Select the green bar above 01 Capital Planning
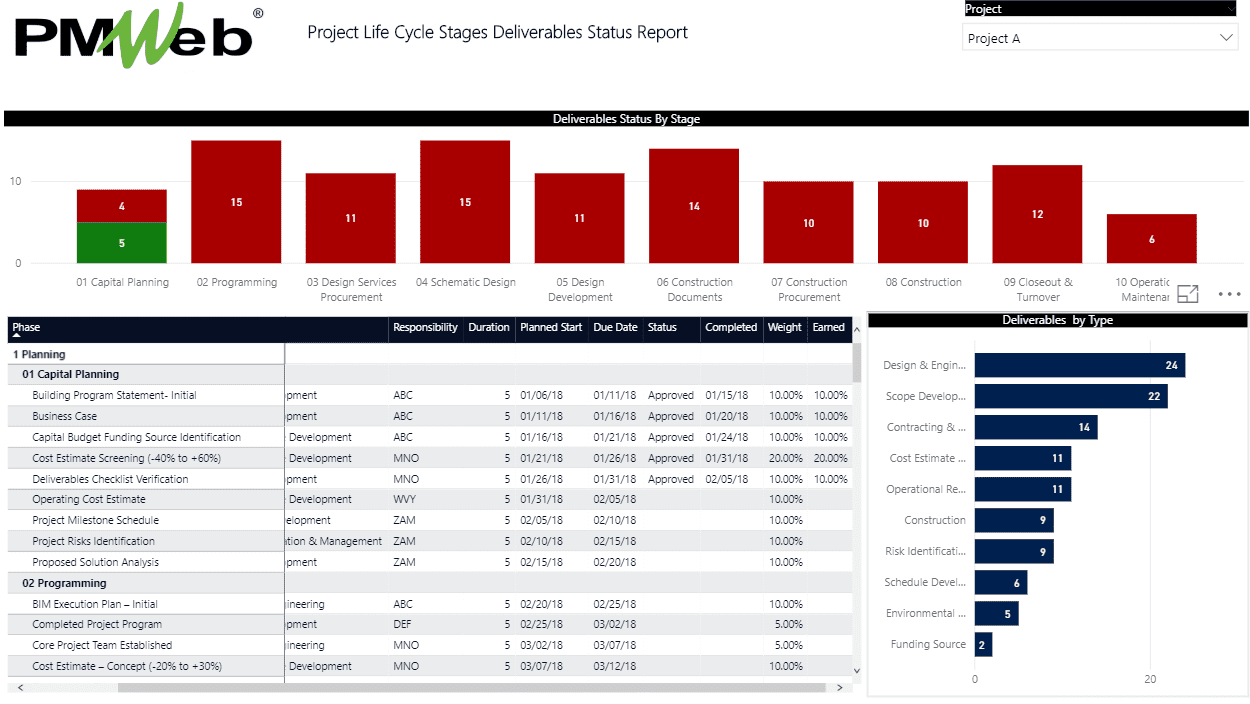The height and width of the screenshot is (704, 1250). (121, 242)
